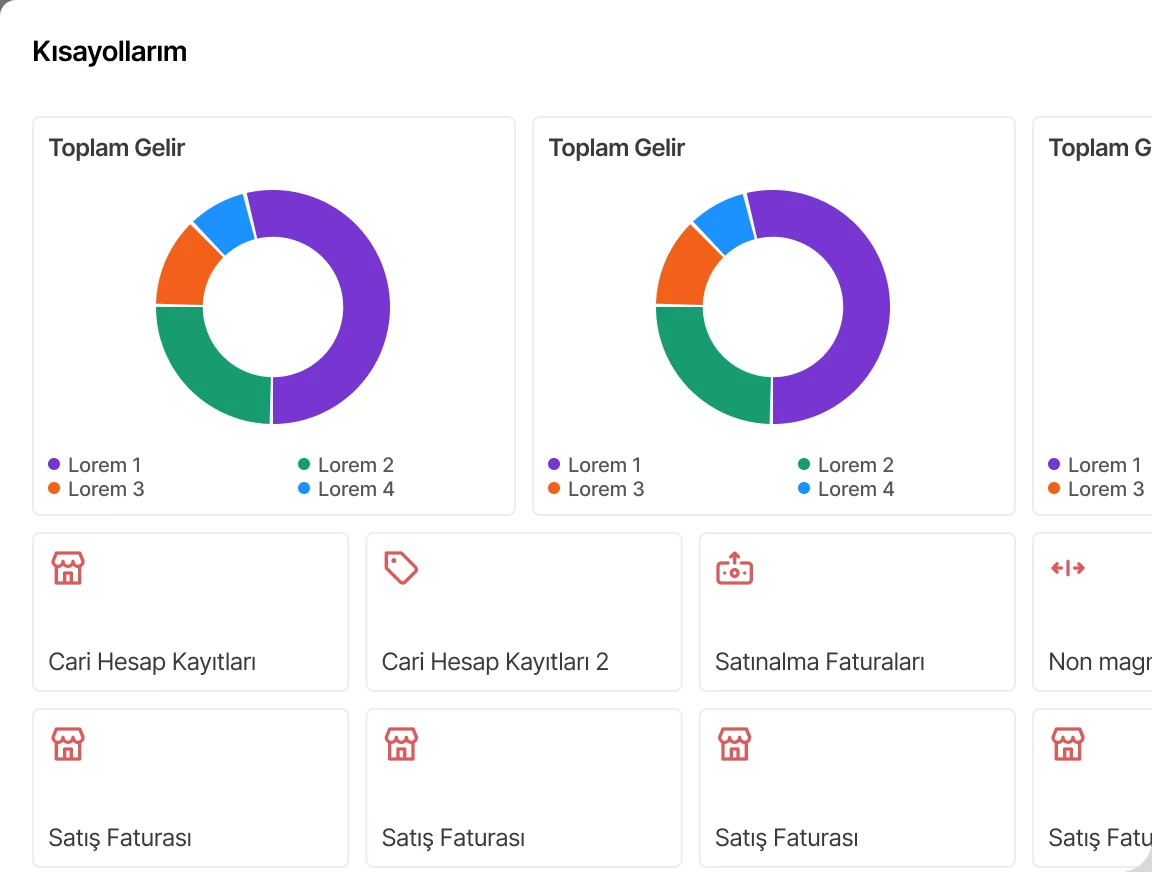The width and height of the screenshot is (1152, 872).
Task: Toggle Lorem 3 legend in second chart
Action: pyautogui.click(x=596, y=489)
